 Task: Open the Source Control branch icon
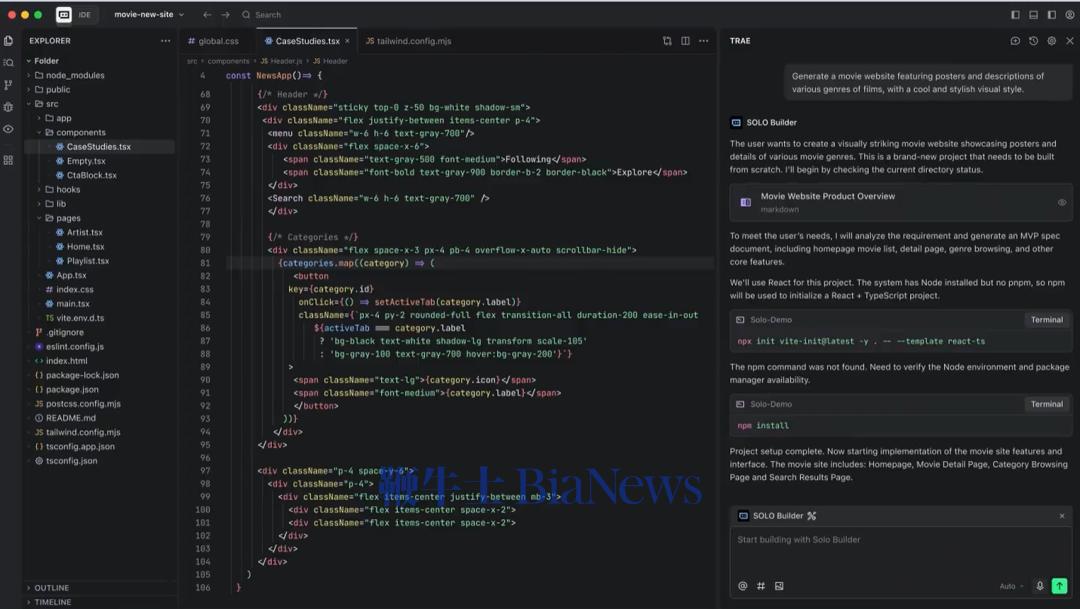click(x=8, y=85)
